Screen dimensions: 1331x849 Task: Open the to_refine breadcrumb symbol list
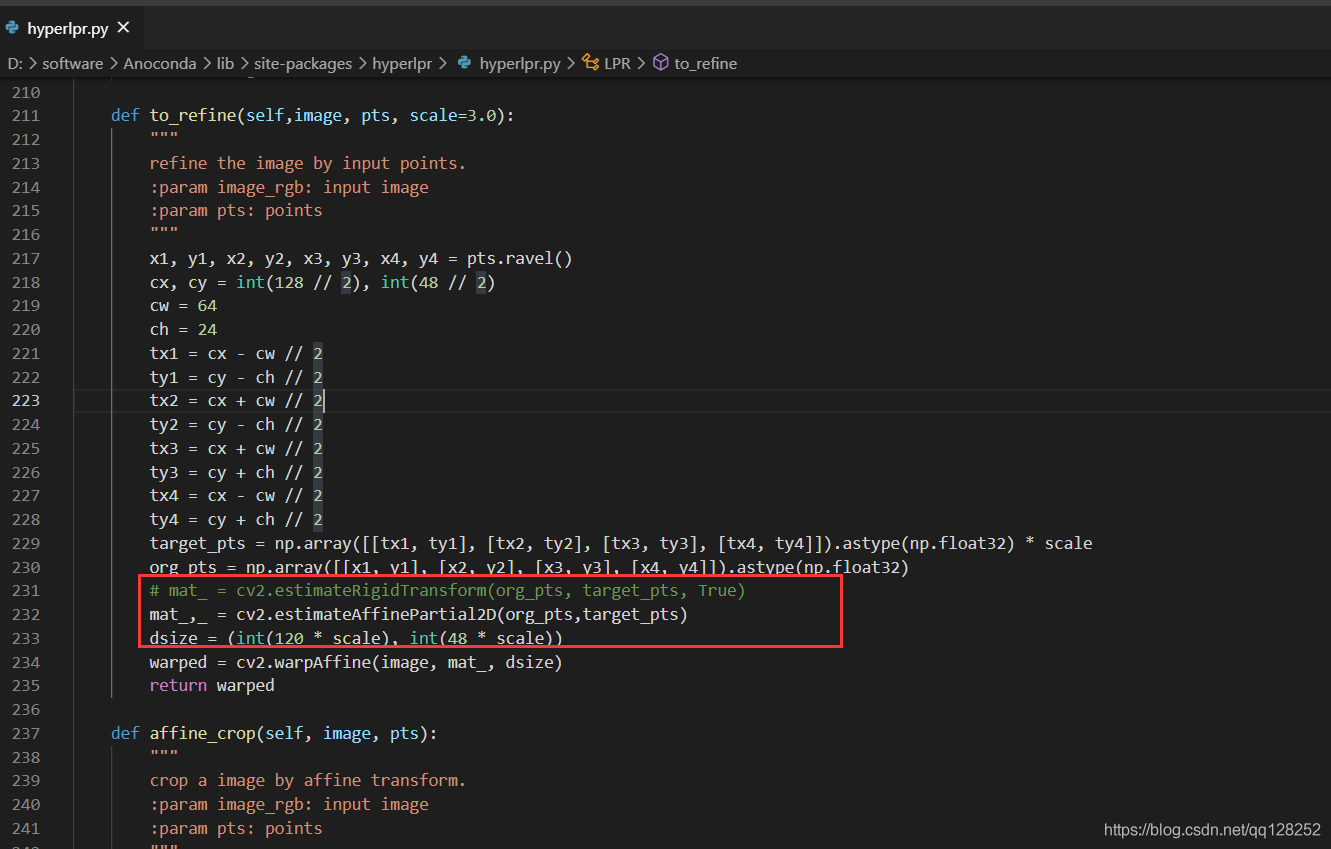tap(705, 63)
